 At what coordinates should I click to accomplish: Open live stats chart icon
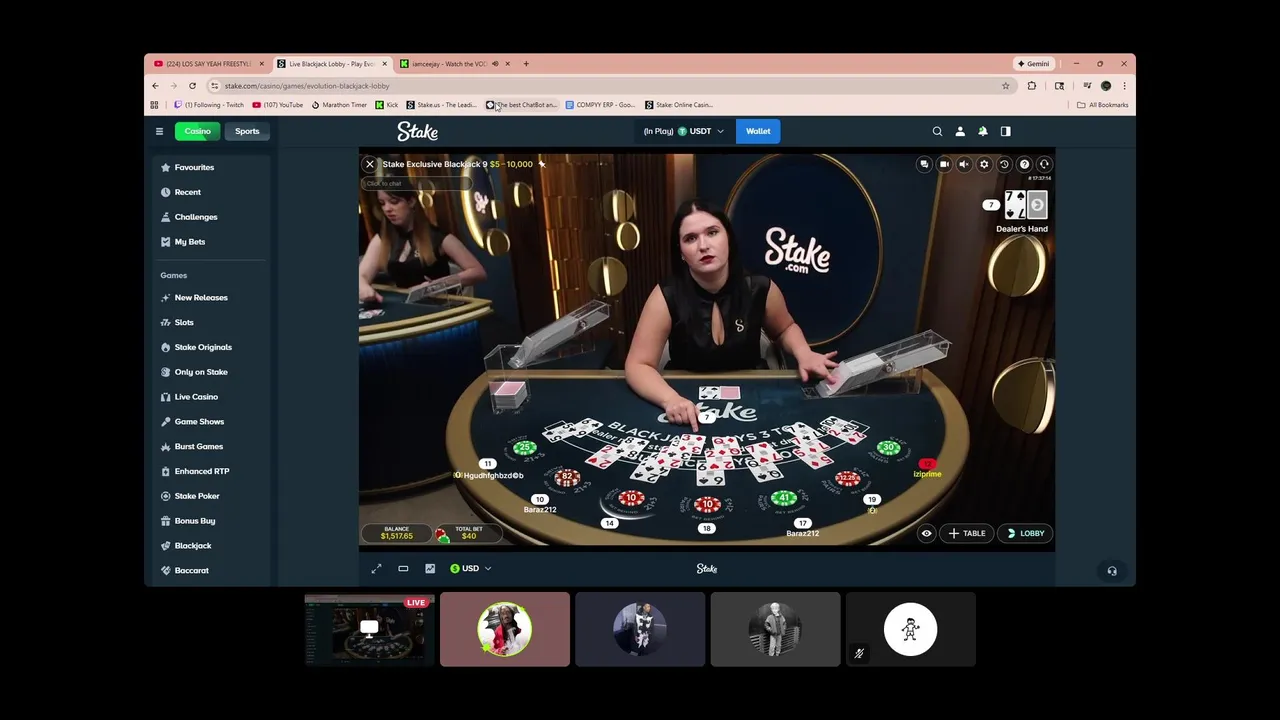pyautogui.click(x=430, y=568)
